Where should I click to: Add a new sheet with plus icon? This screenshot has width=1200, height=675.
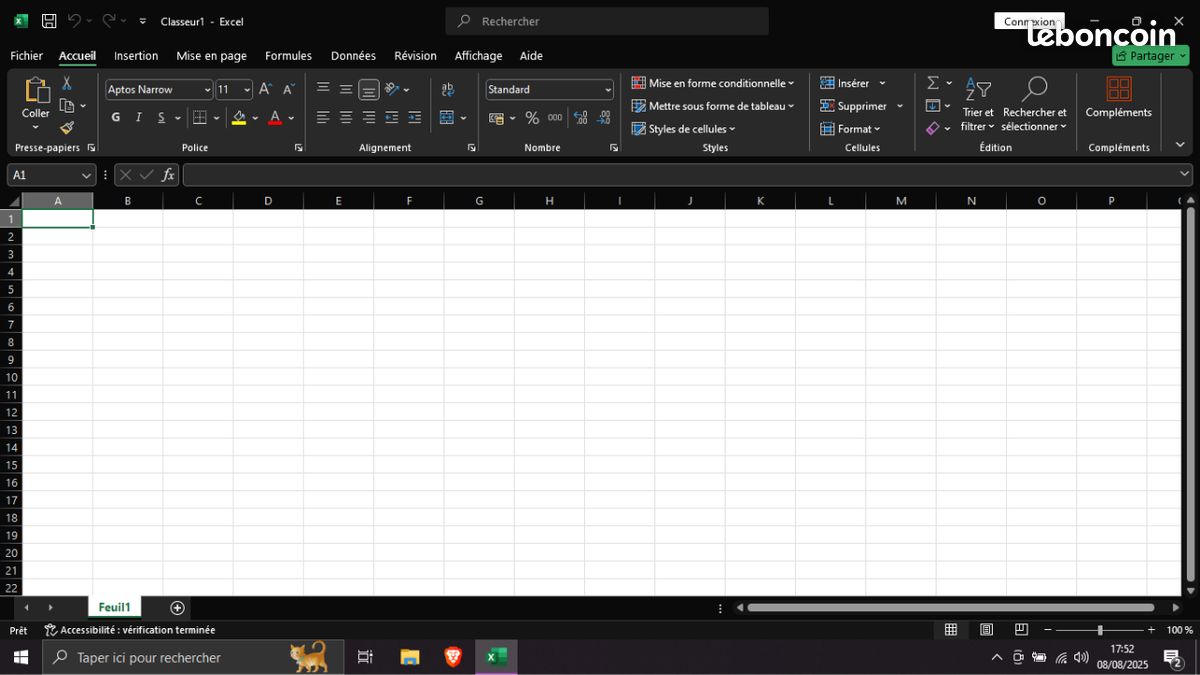point(177,608)
